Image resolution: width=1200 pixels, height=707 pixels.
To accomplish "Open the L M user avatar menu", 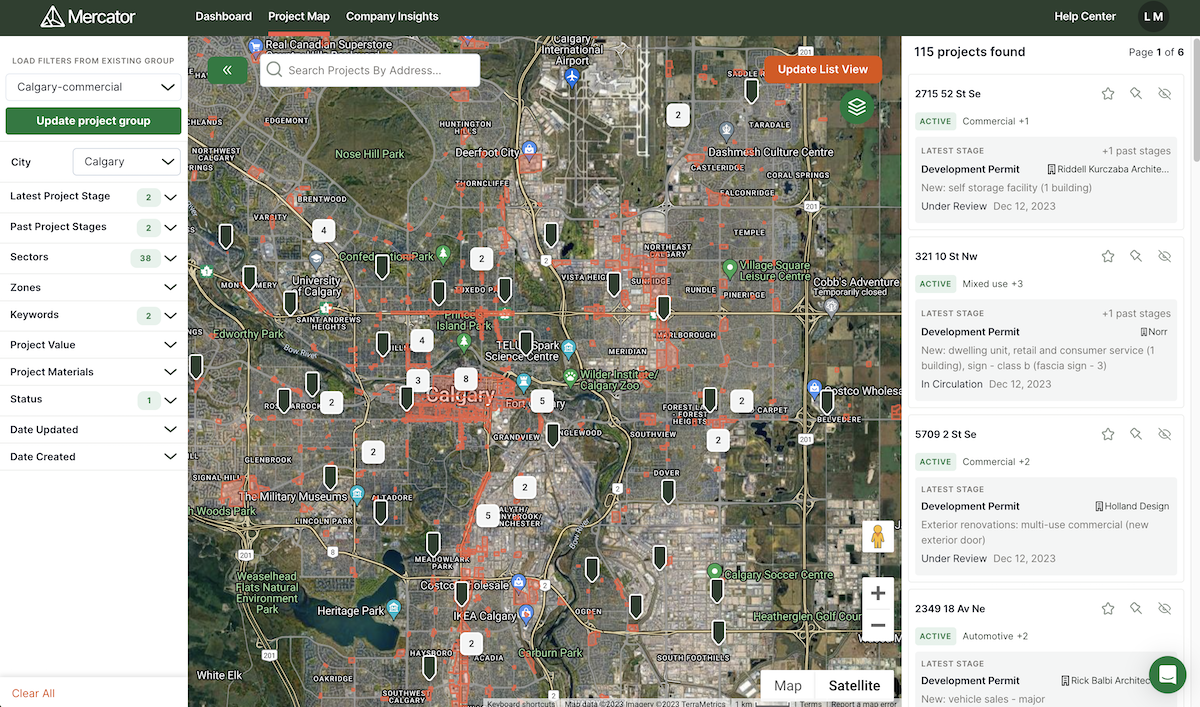I will 1153,16.
